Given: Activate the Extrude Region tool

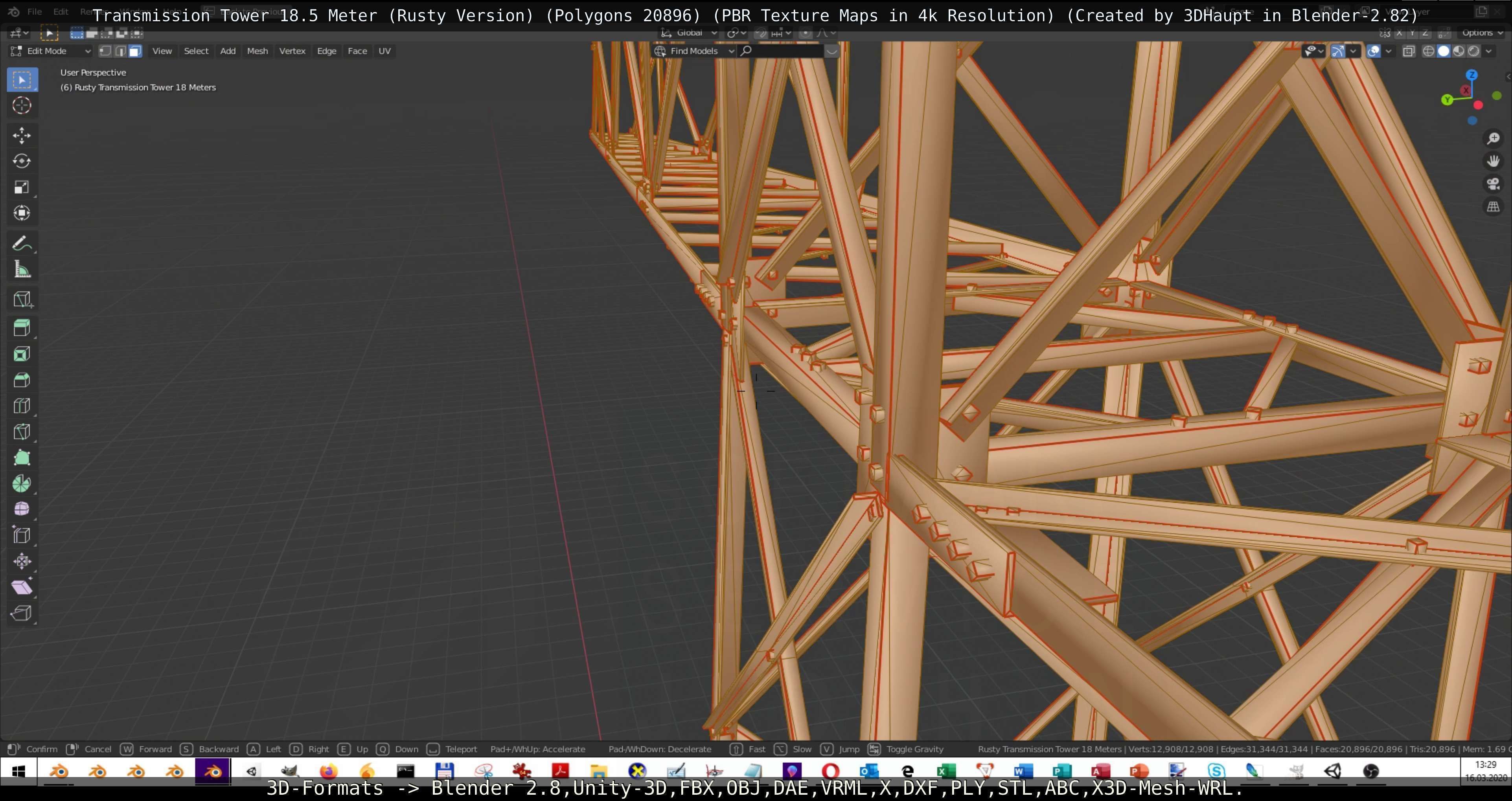Looking at the screenshot, I should click(x=22, y=328).
